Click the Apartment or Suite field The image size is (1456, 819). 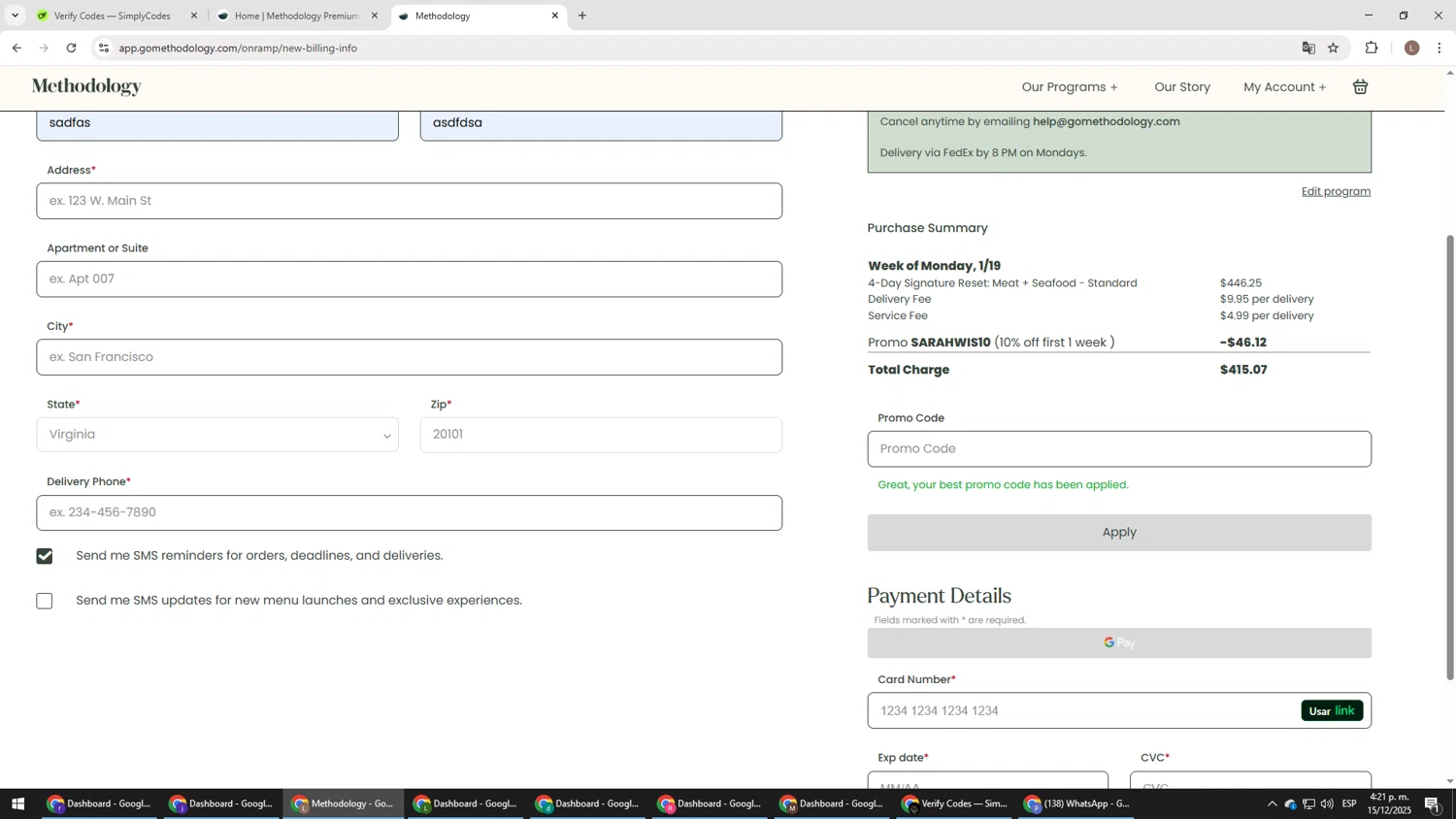pos(409,279)
